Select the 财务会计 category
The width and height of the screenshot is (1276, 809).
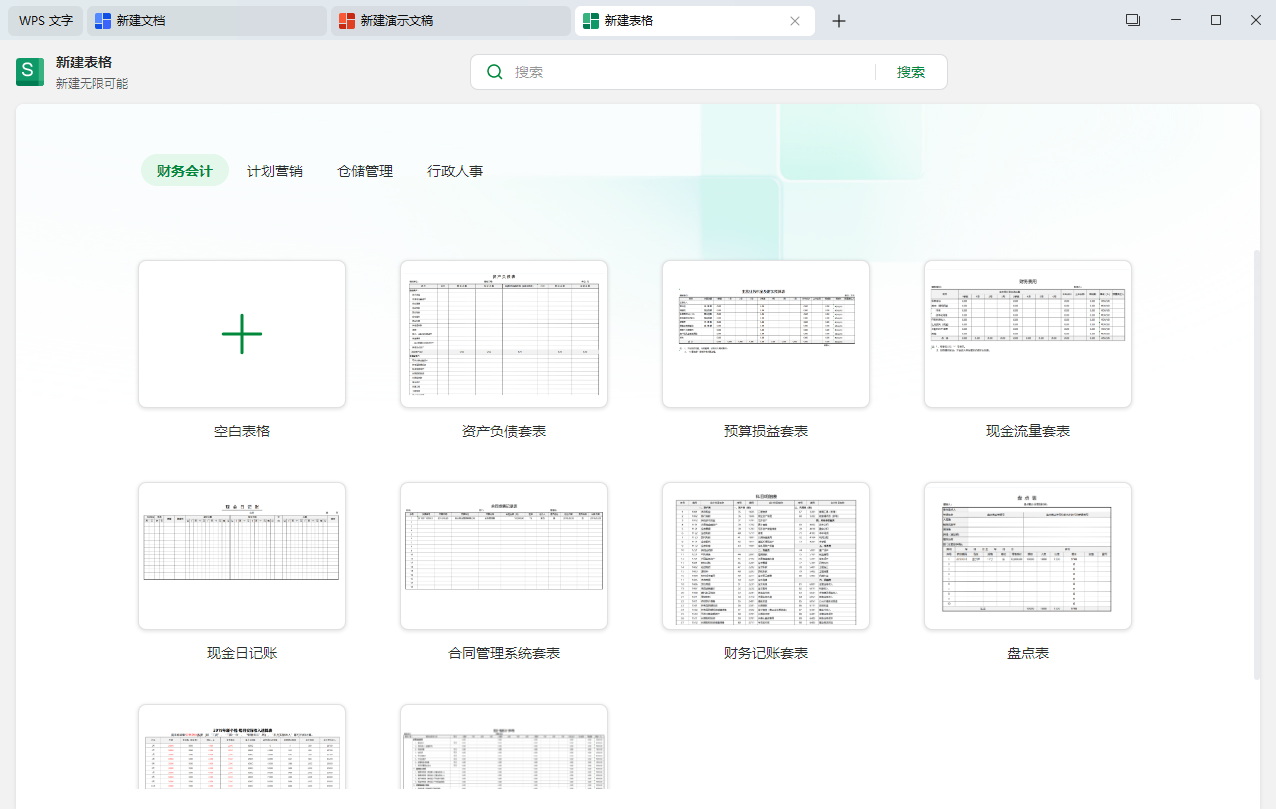(185, 171)
